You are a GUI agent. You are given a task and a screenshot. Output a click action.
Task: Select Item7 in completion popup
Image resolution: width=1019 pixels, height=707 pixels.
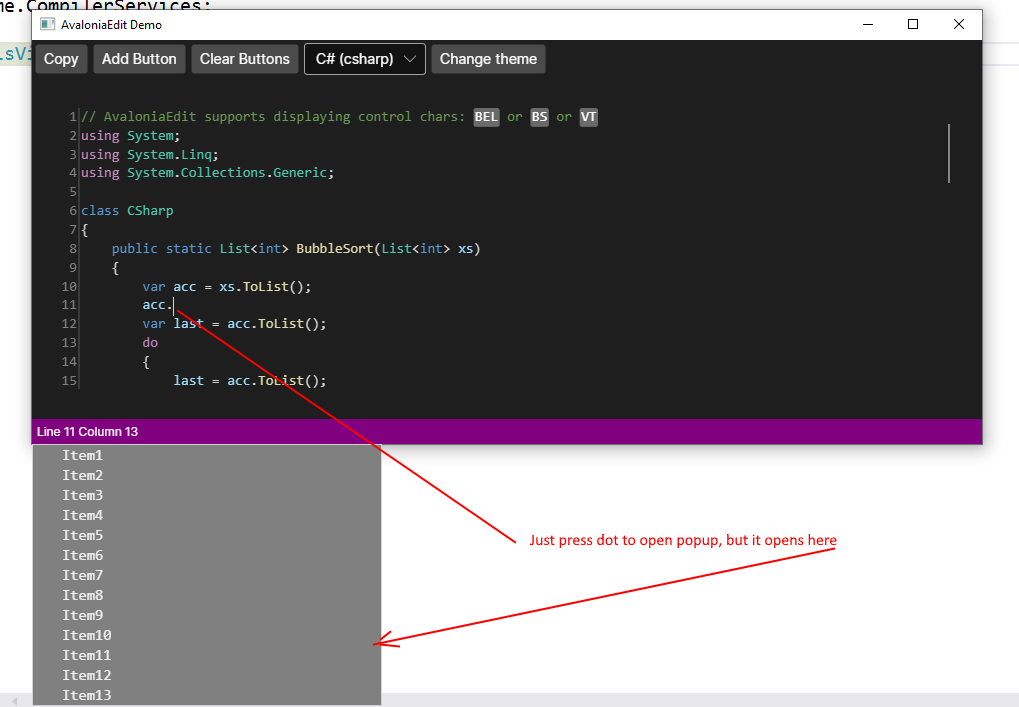point(207,576)
